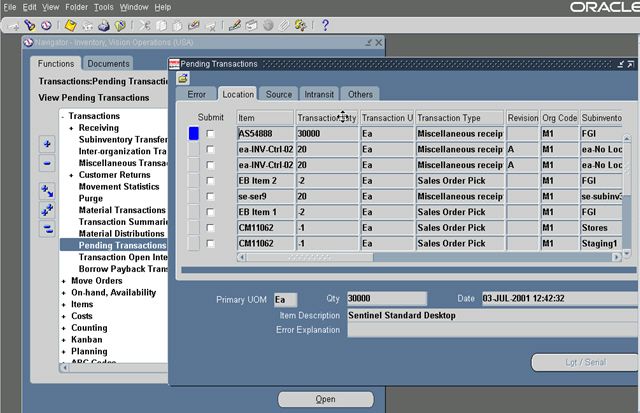This screenshot has width=640, height=413.
Task: Check Submit box for item se-ser9
Action: pos(210,196)
